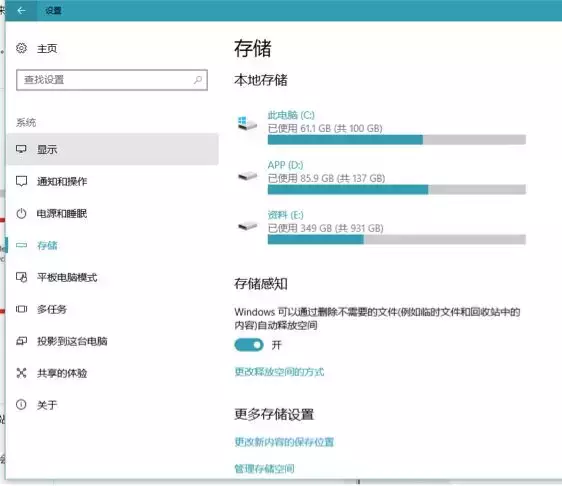Open 此电脑 (C:) drive details

(291, 115)
